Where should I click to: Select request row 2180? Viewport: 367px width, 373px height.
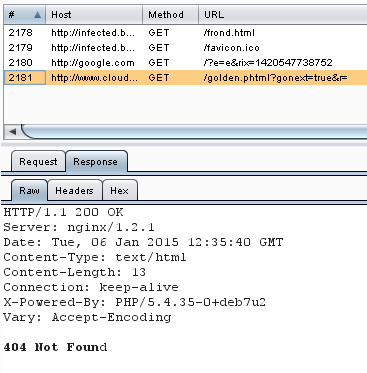185,63
